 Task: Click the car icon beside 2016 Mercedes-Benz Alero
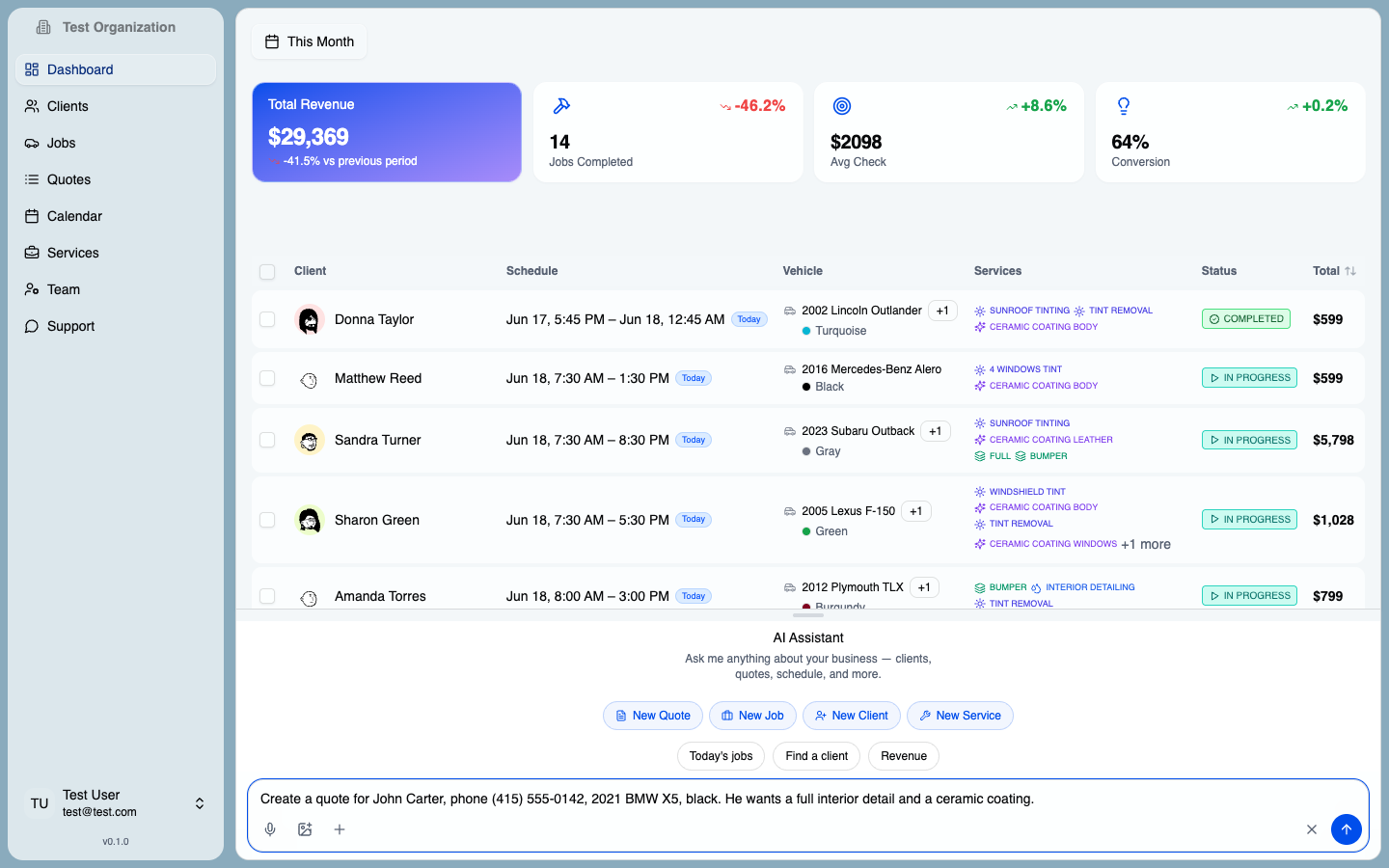pyautogui.click(x=790, y=369)
